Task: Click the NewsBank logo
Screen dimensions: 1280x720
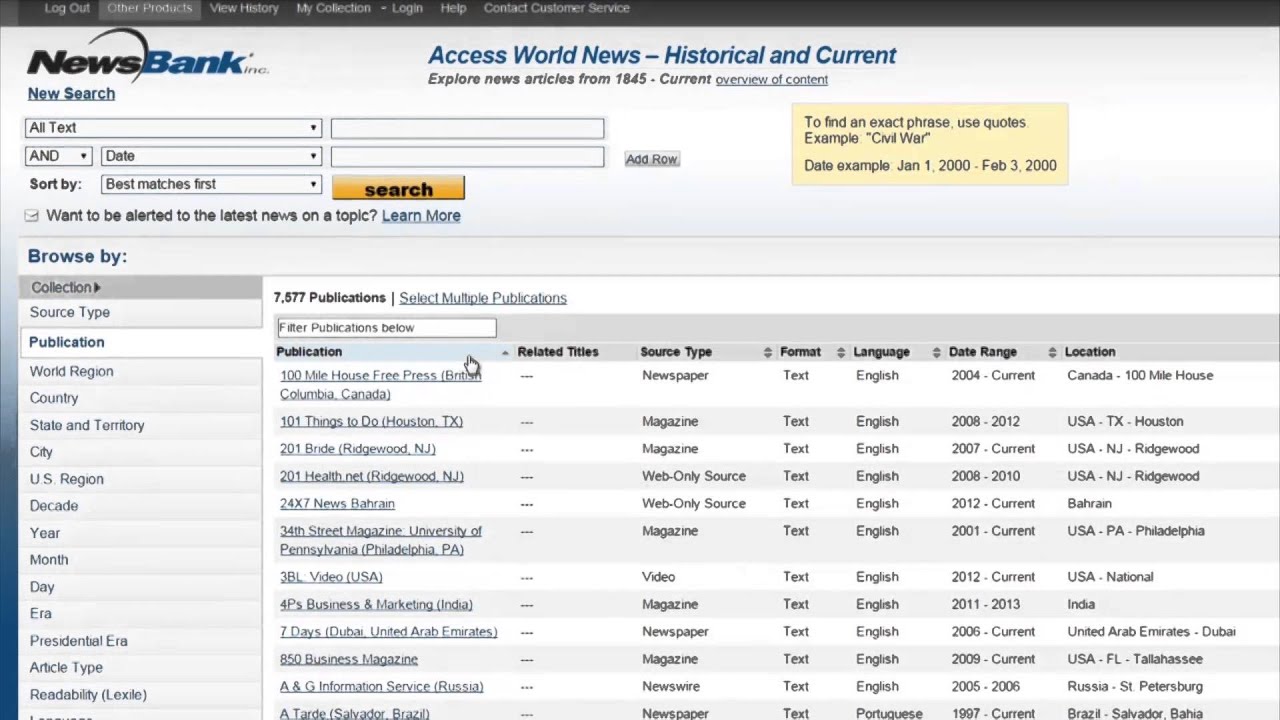Action: [148, 58]
